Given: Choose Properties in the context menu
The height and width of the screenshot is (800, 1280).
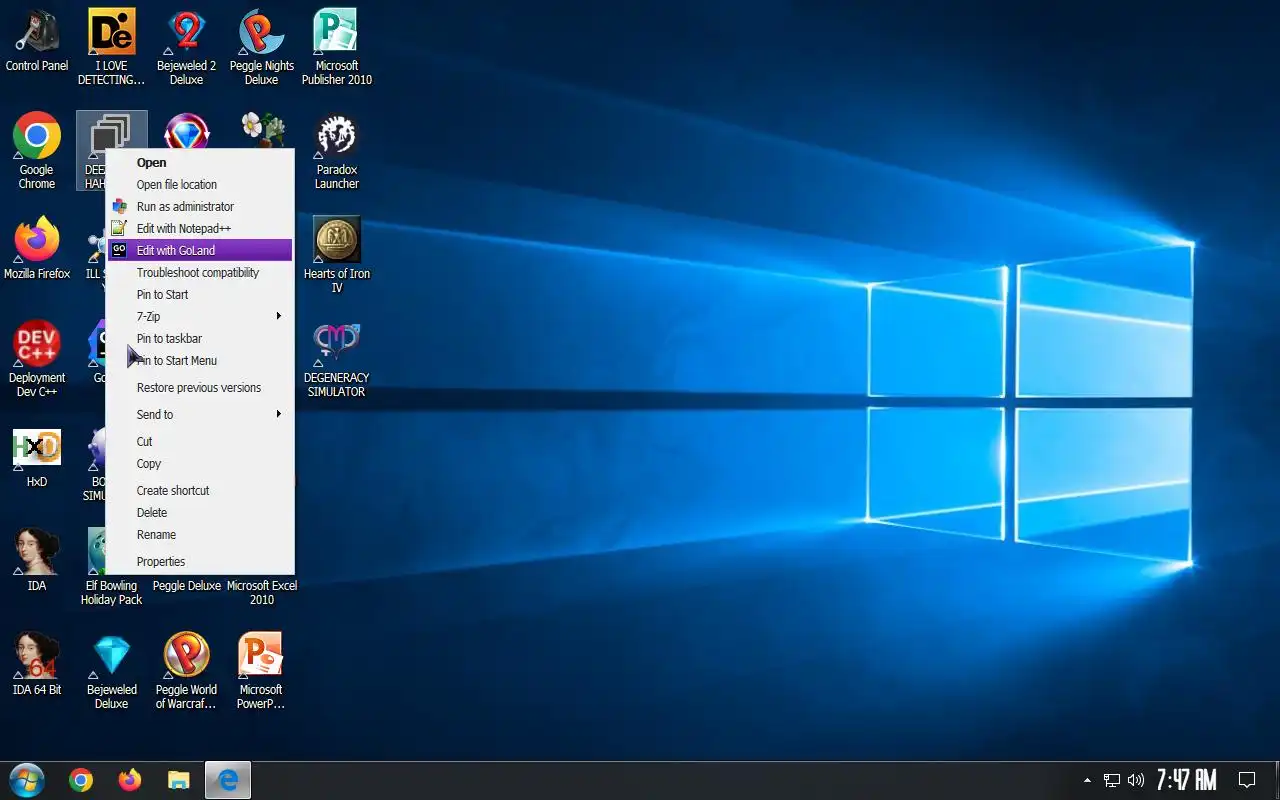Looking at the screenshot, I should tap(200, 562).
